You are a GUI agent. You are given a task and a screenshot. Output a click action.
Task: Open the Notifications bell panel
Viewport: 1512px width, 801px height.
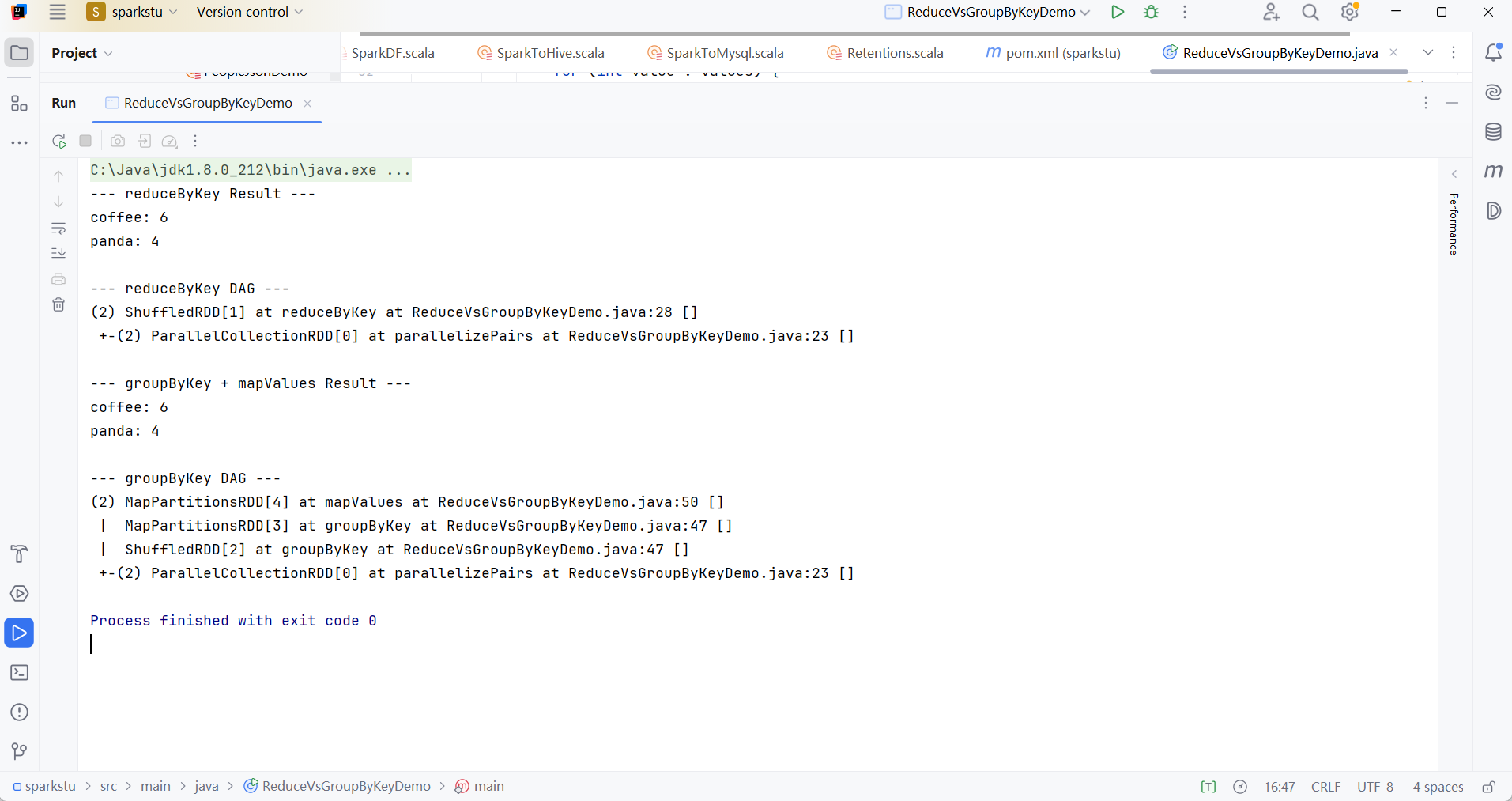point(1493,53)
